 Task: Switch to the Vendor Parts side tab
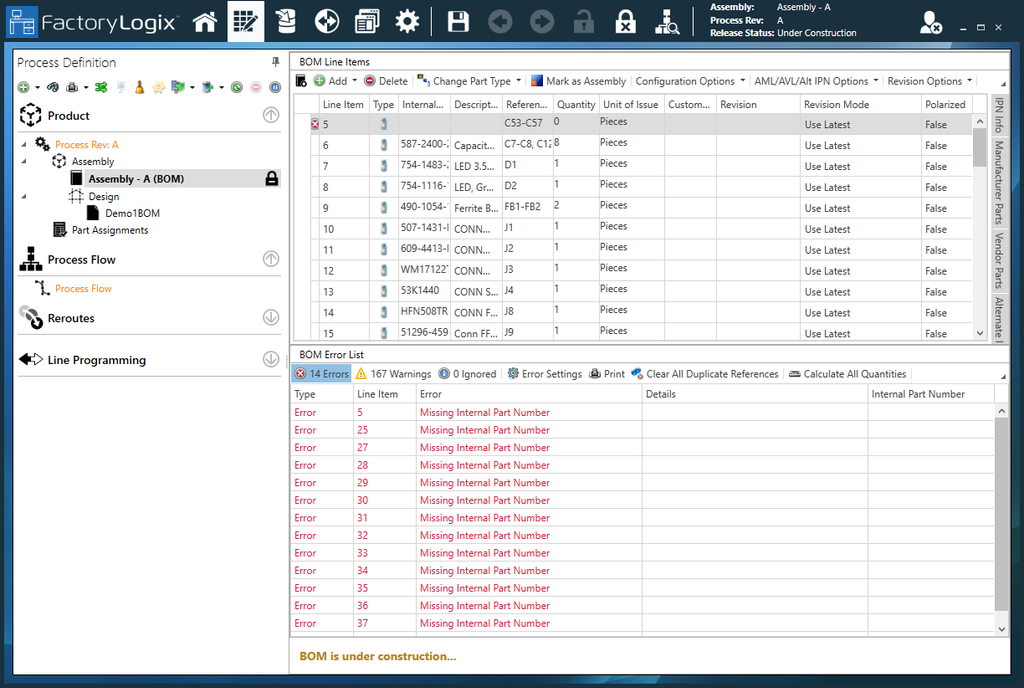998,260
